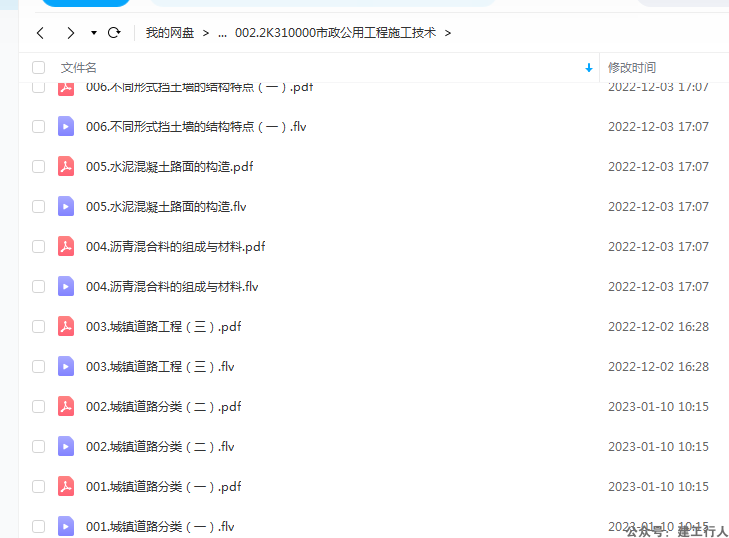Open 002.城镇道路分类（二）.pdf file
The image size is (729, 538).
[164, 406]
